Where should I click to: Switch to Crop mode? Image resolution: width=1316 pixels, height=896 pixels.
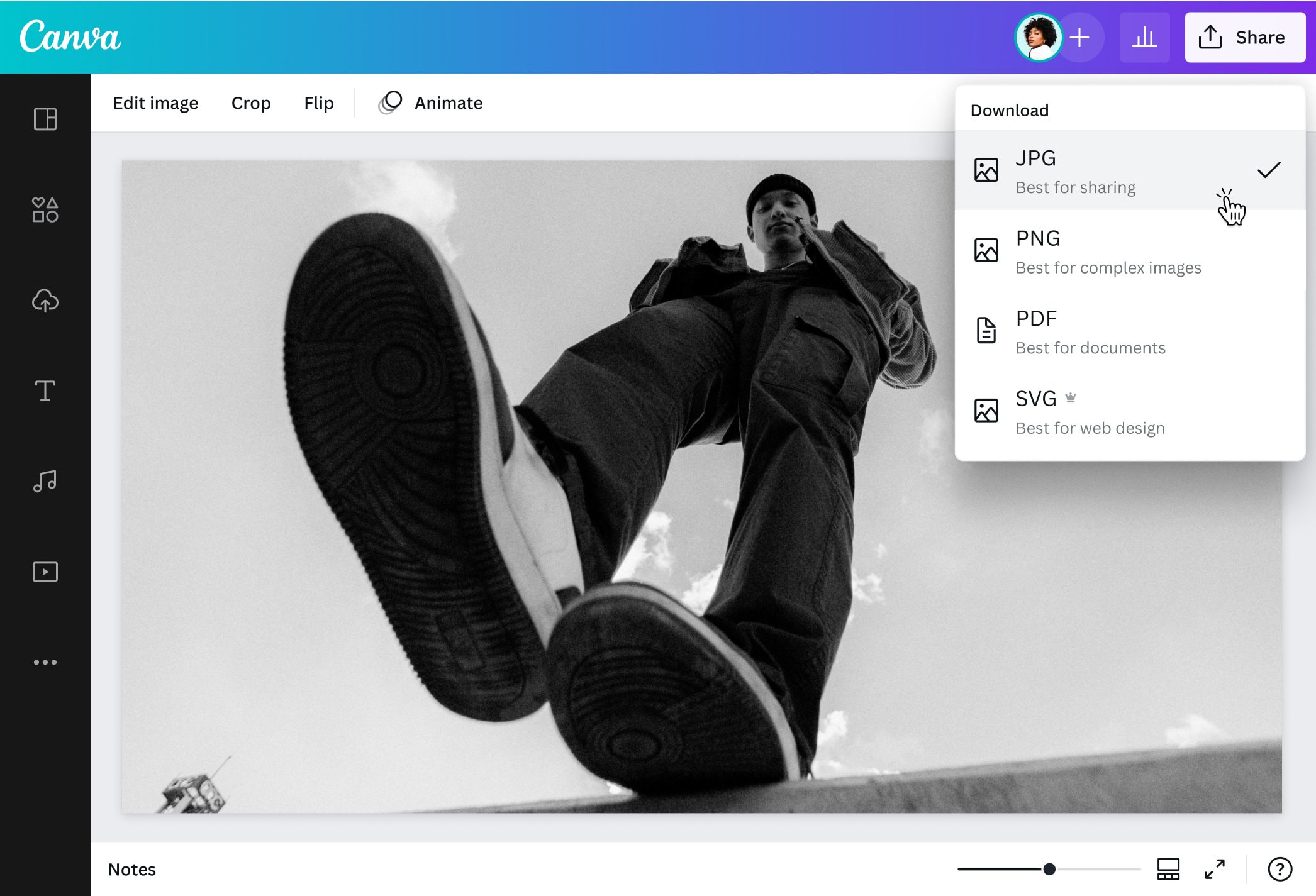pos(250,102)
